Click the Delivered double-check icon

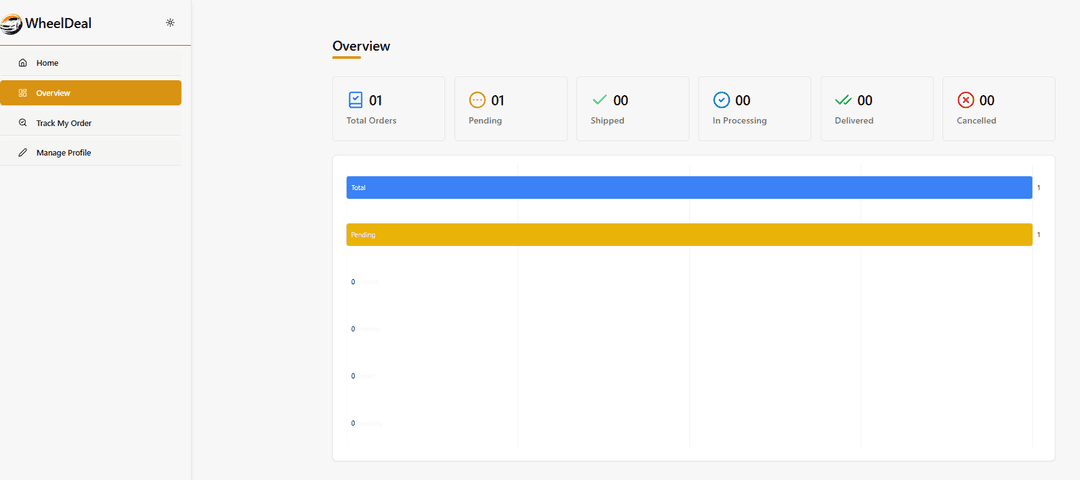pos(843,100)
